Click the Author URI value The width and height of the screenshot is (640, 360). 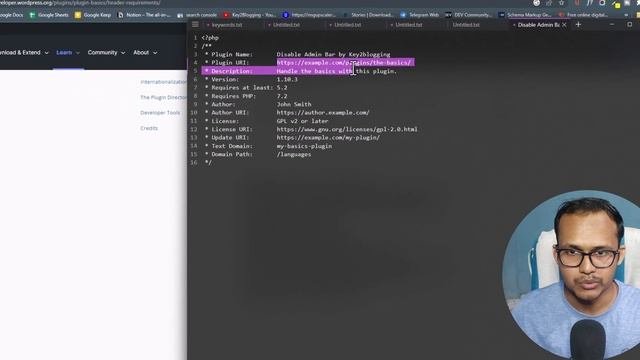click(323, 113)
